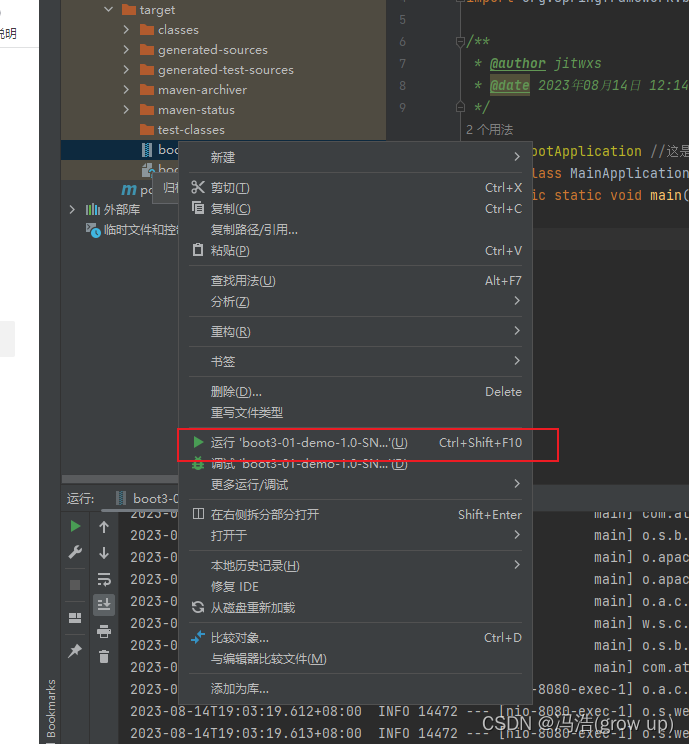Click the trash clear-all icon in console
689x744 pixels.
click(x=104, y=657)
